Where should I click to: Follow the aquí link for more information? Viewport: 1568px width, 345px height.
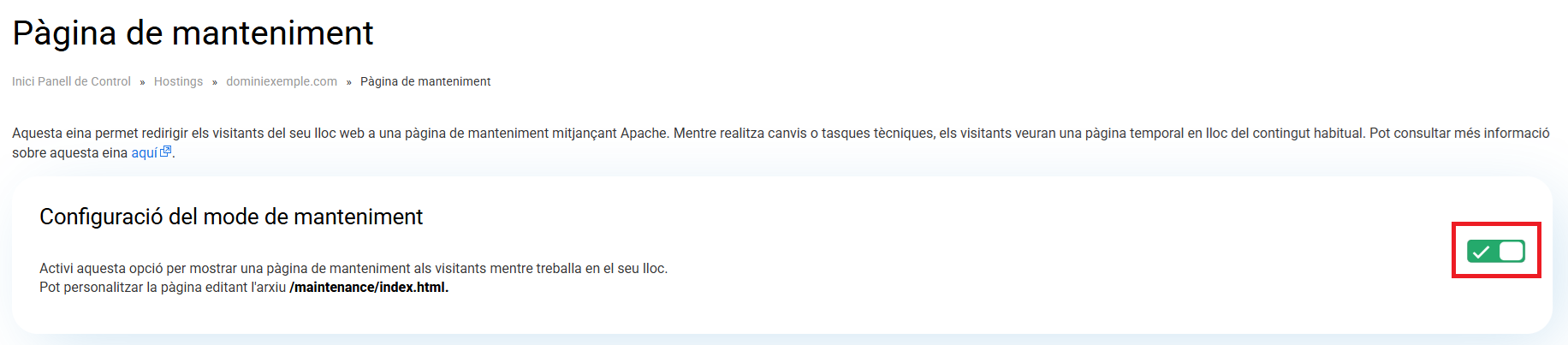[x=145, y=152]
